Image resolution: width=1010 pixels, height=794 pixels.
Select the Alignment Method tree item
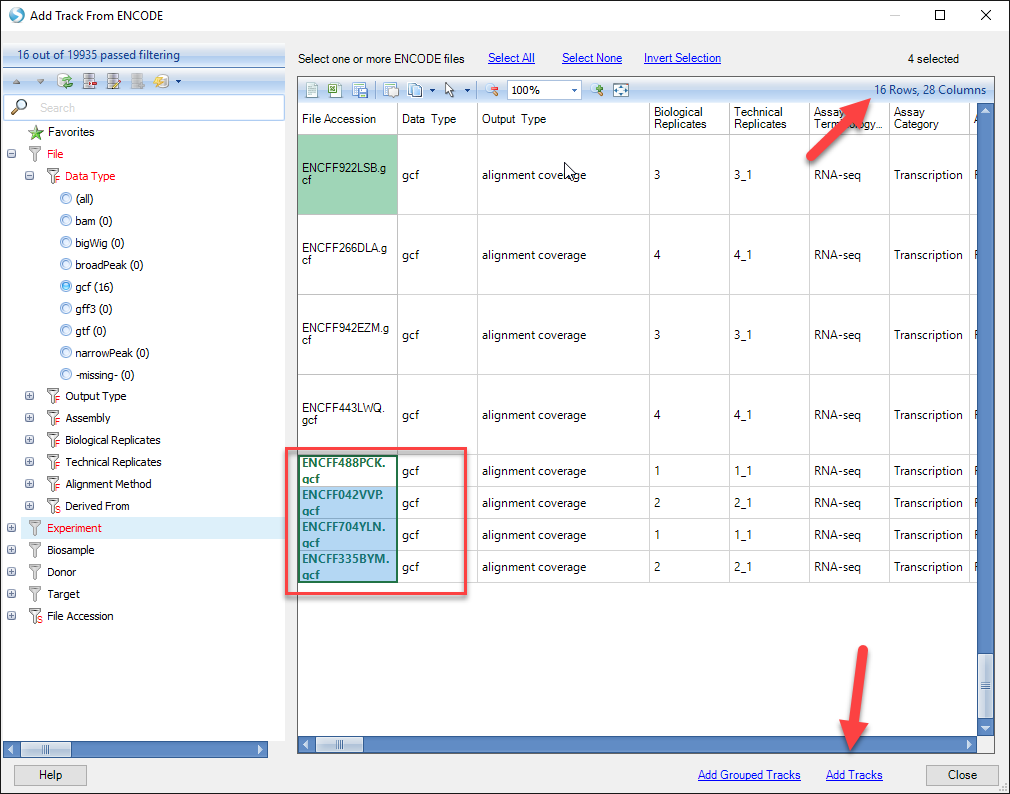108,484
